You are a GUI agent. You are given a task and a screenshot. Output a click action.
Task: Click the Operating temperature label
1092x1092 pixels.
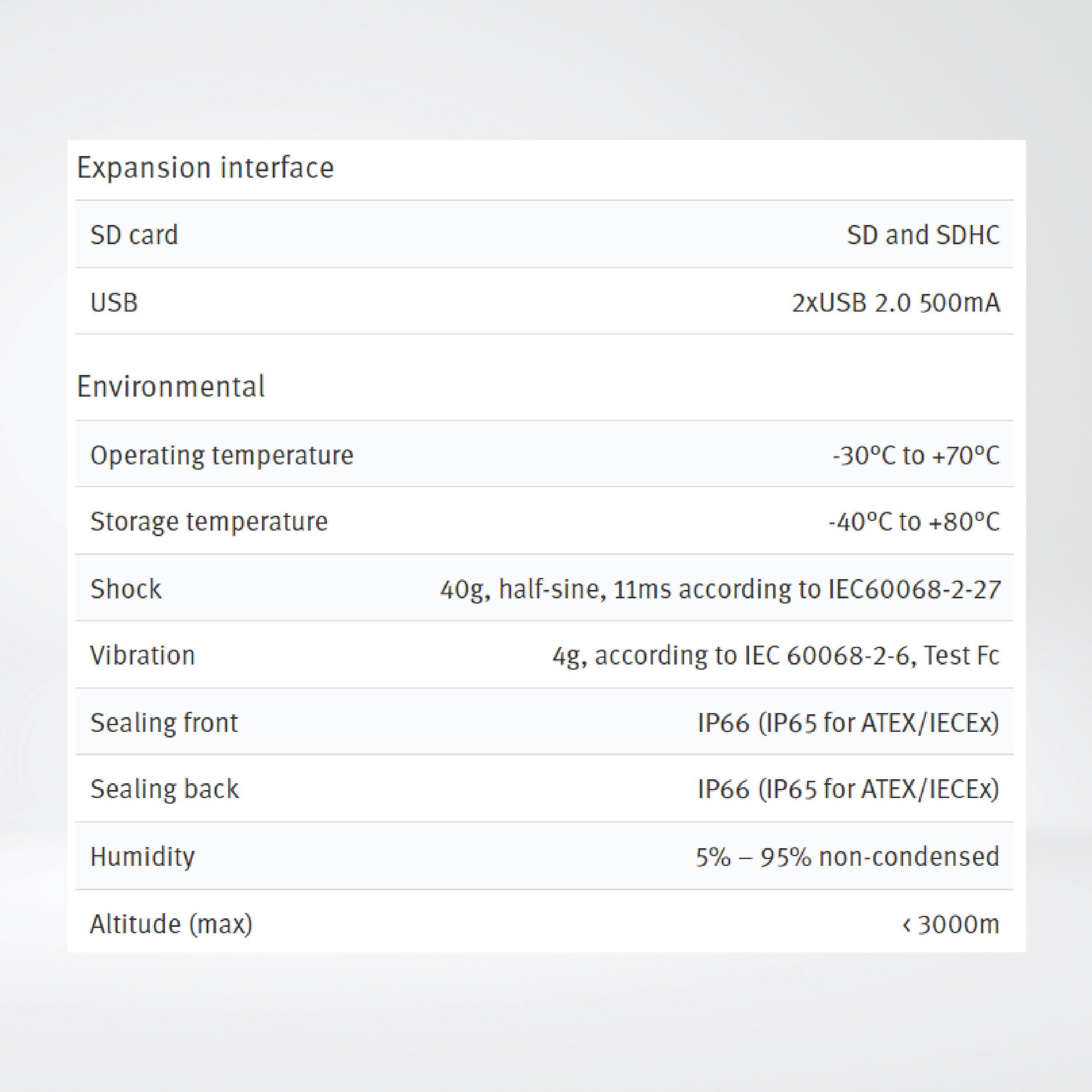click(x=222, y=455)
